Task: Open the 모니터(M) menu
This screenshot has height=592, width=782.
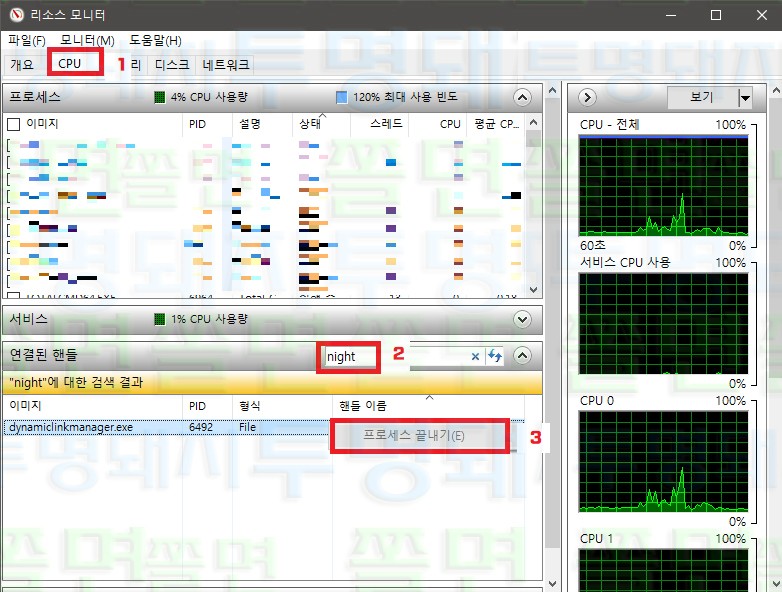Action: point(87,40)
